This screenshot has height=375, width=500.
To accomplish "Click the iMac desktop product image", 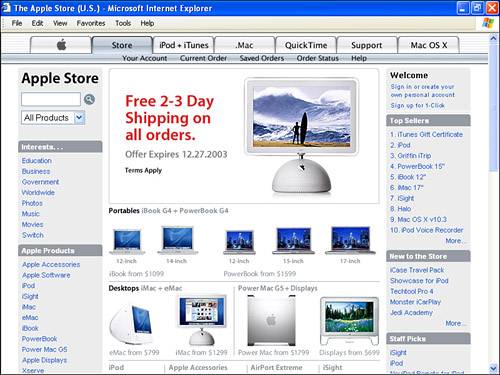I will 202,321.
